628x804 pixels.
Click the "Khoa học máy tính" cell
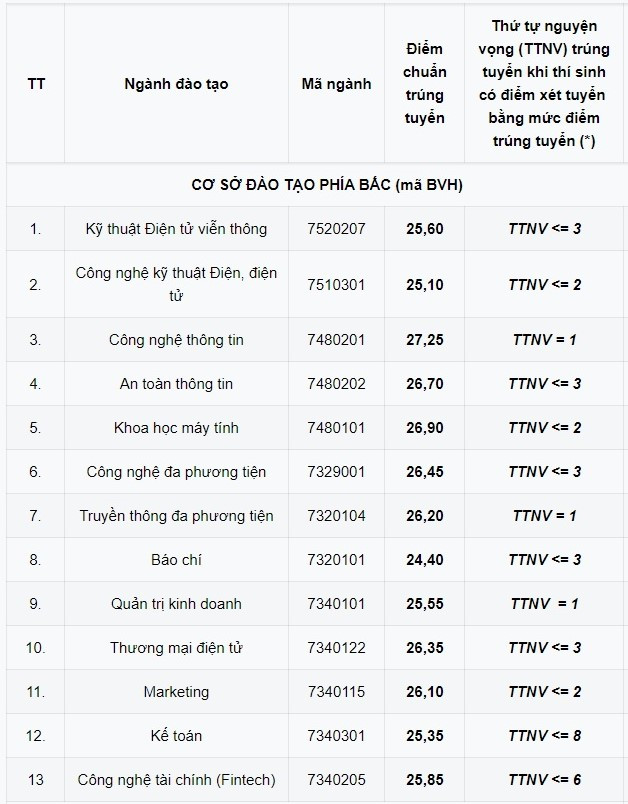coord(176,428)
